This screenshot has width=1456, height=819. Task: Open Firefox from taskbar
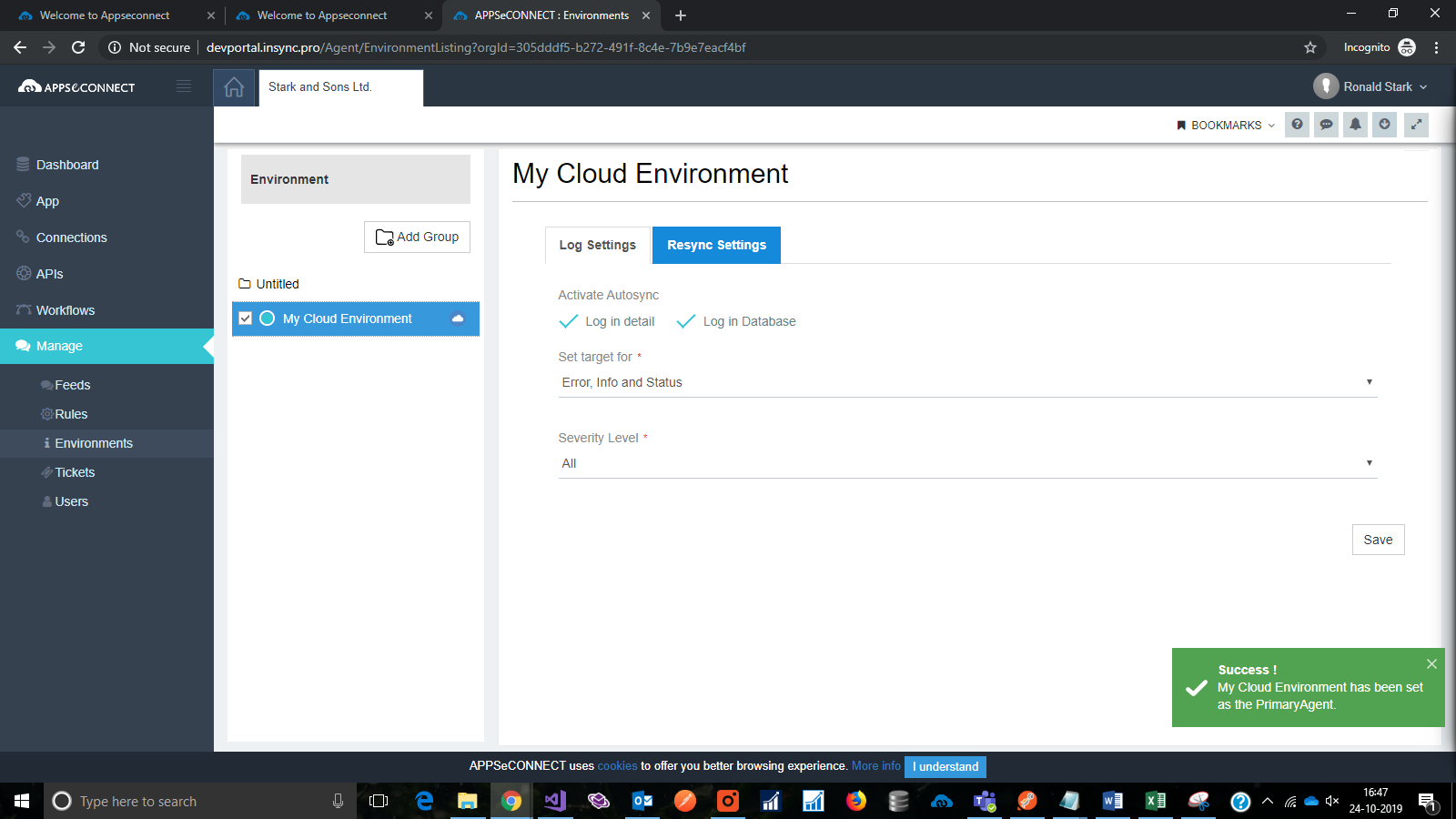pyautogui.click(x=856, y=801)
